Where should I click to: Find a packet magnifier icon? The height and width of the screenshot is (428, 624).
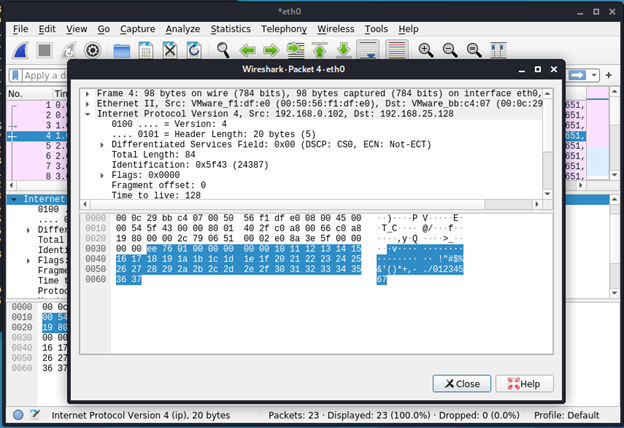coord(223,51)
